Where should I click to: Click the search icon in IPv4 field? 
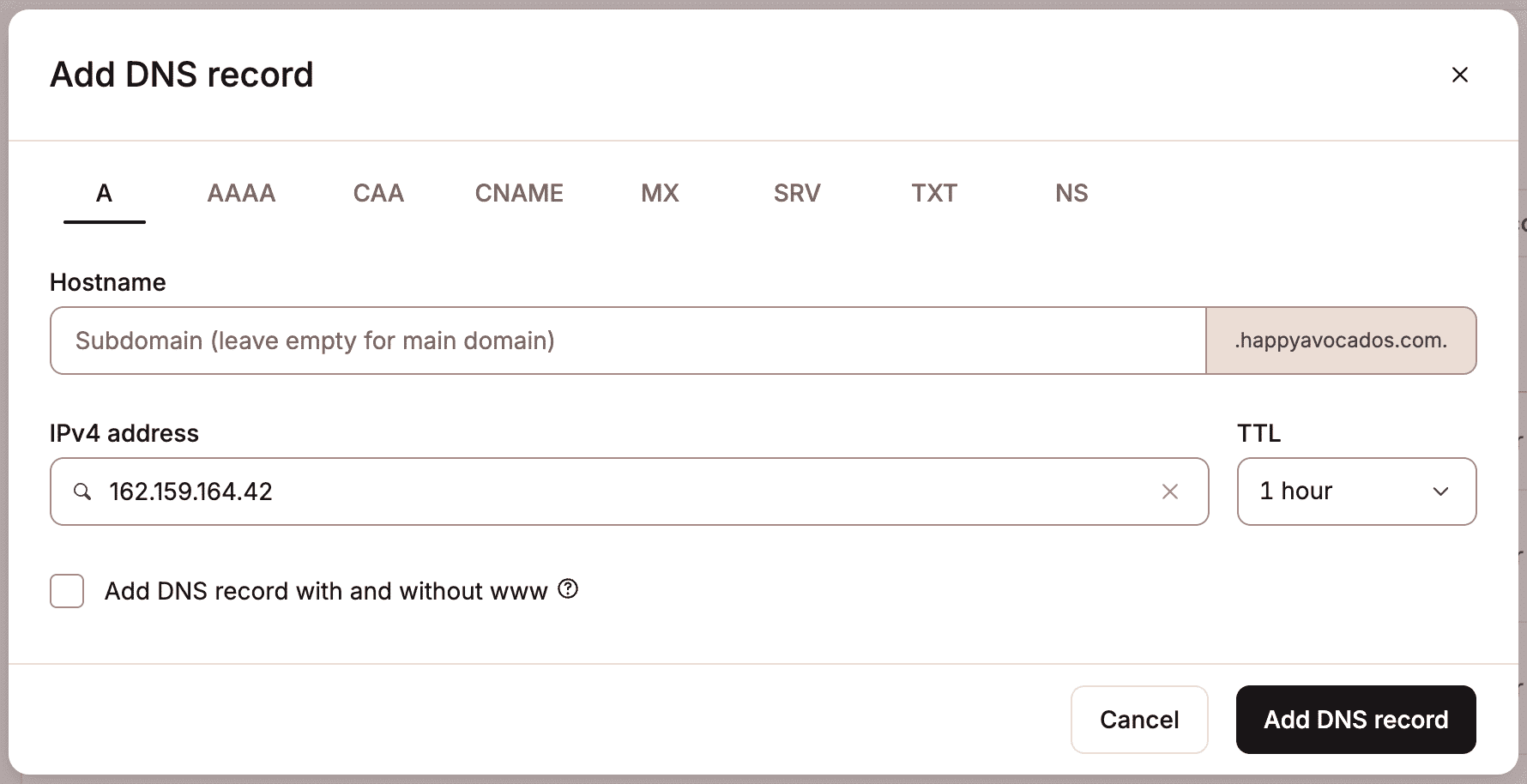(x=82, y=492)
